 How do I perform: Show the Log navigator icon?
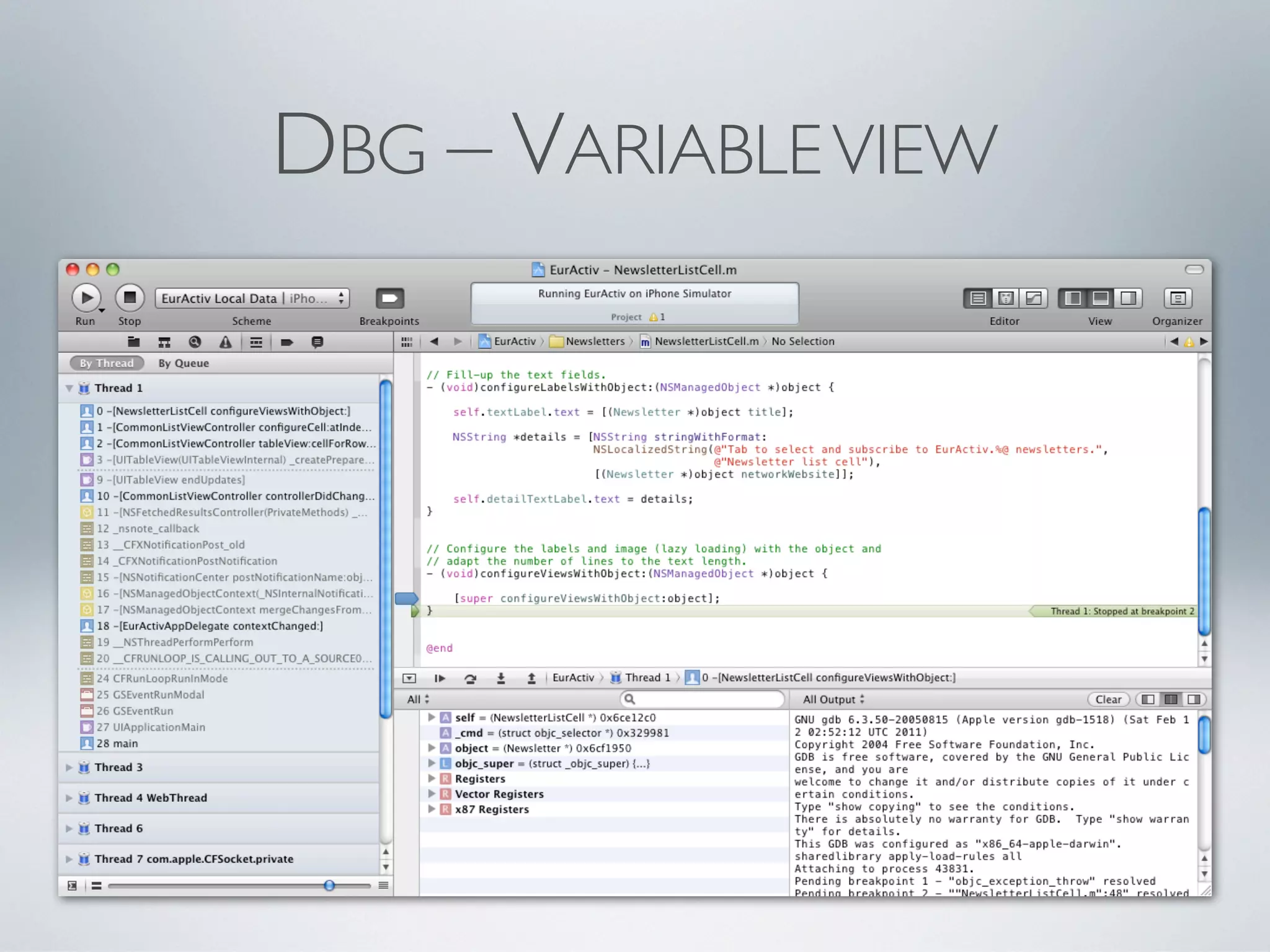(317, 342)
